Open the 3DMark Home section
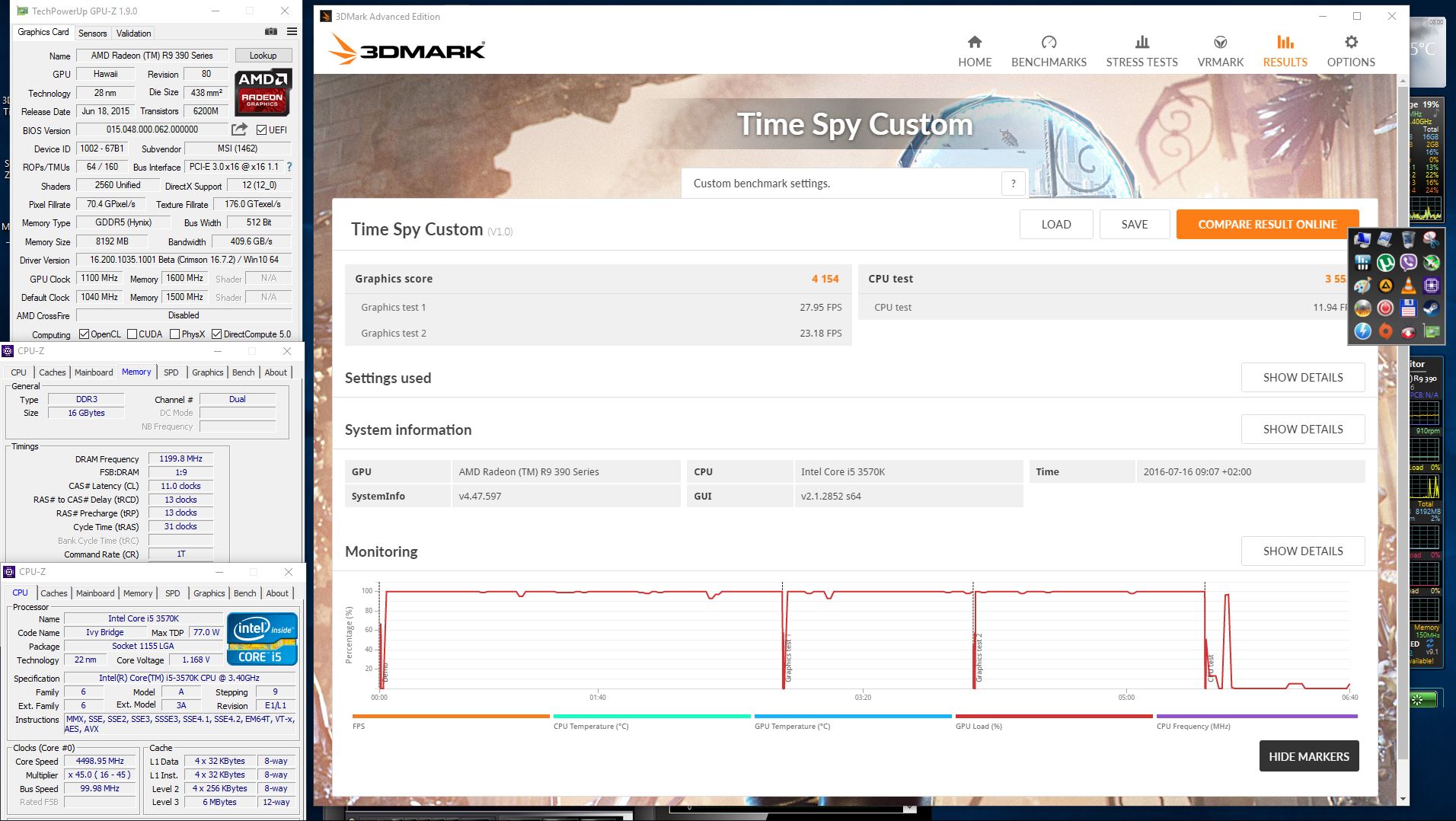The height and width of the screenshot is (821, 1456). pos(975,52)
